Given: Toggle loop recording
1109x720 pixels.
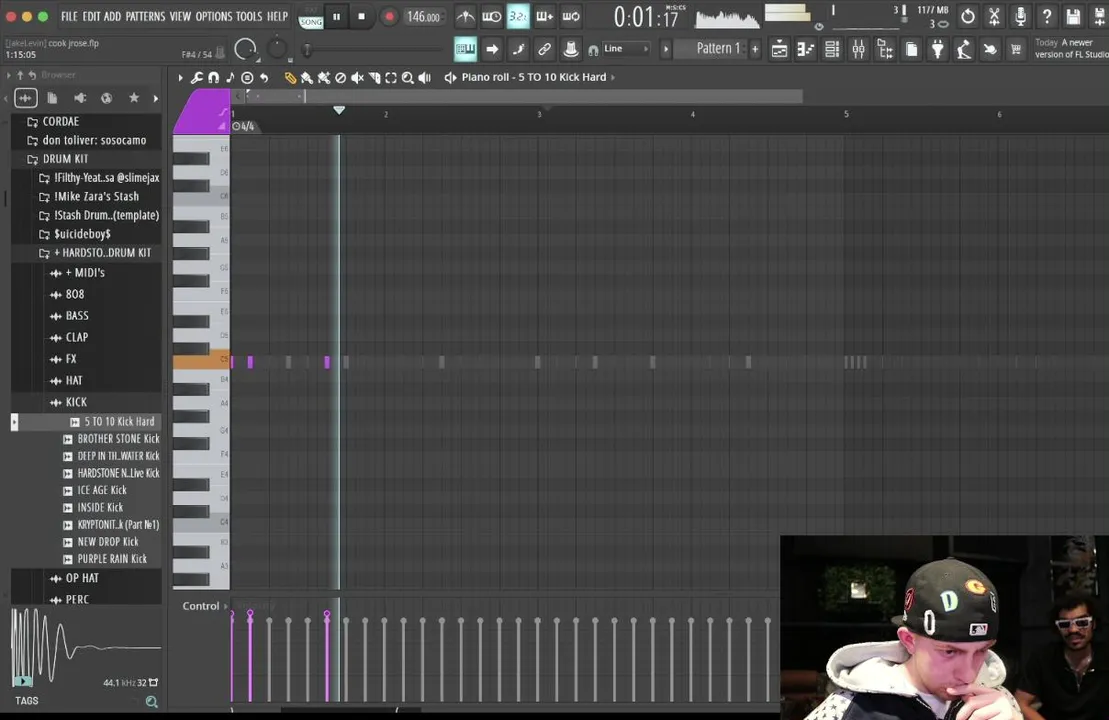Looking at the screenshot, I should (571, 16).
